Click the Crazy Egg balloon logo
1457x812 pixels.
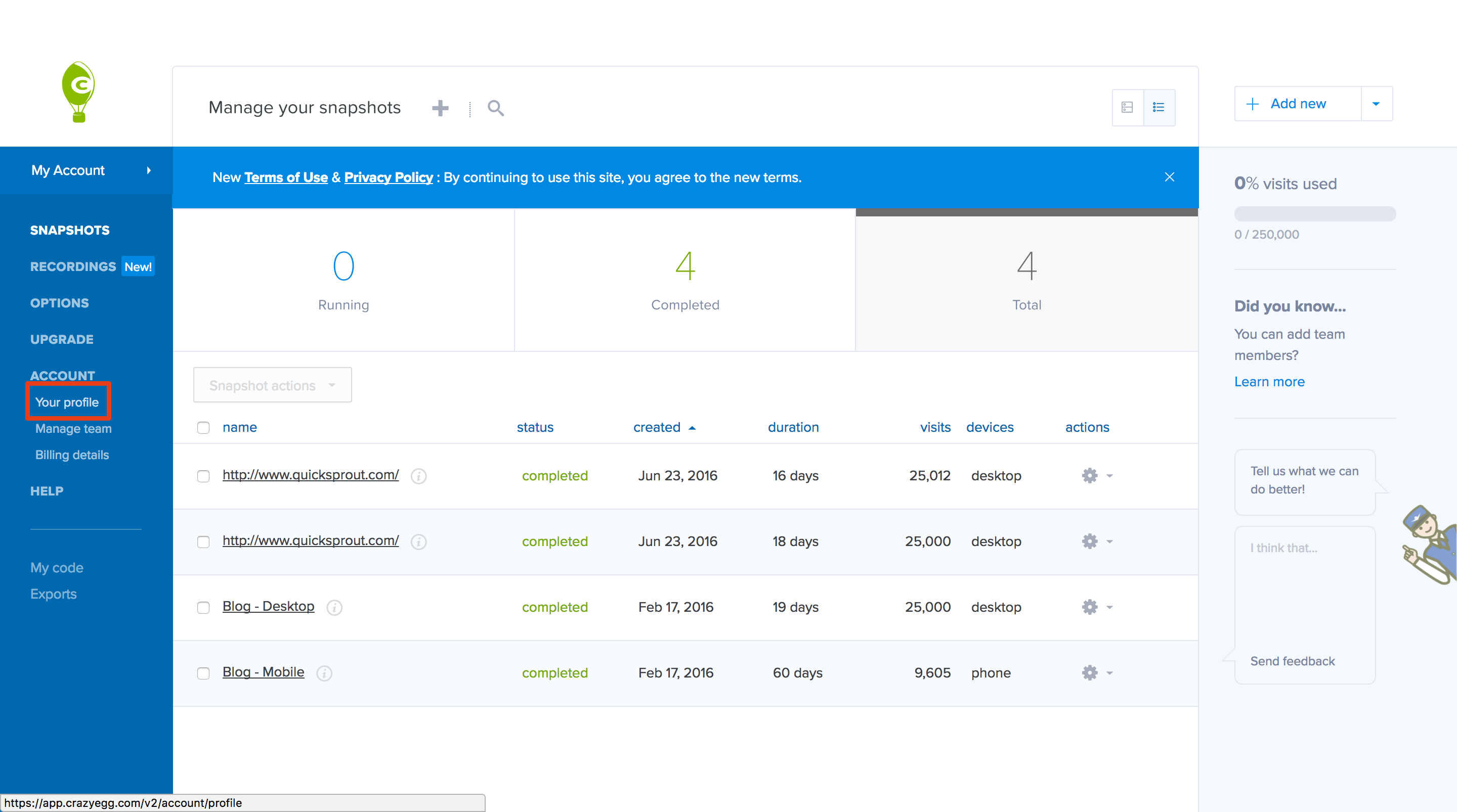78,92
